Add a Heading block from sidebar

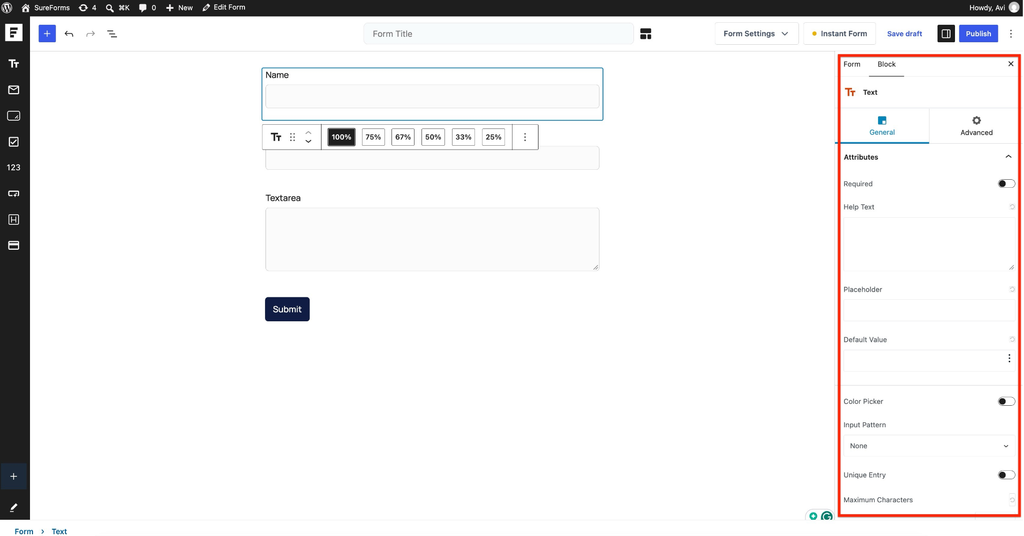[x=14, y=219]
